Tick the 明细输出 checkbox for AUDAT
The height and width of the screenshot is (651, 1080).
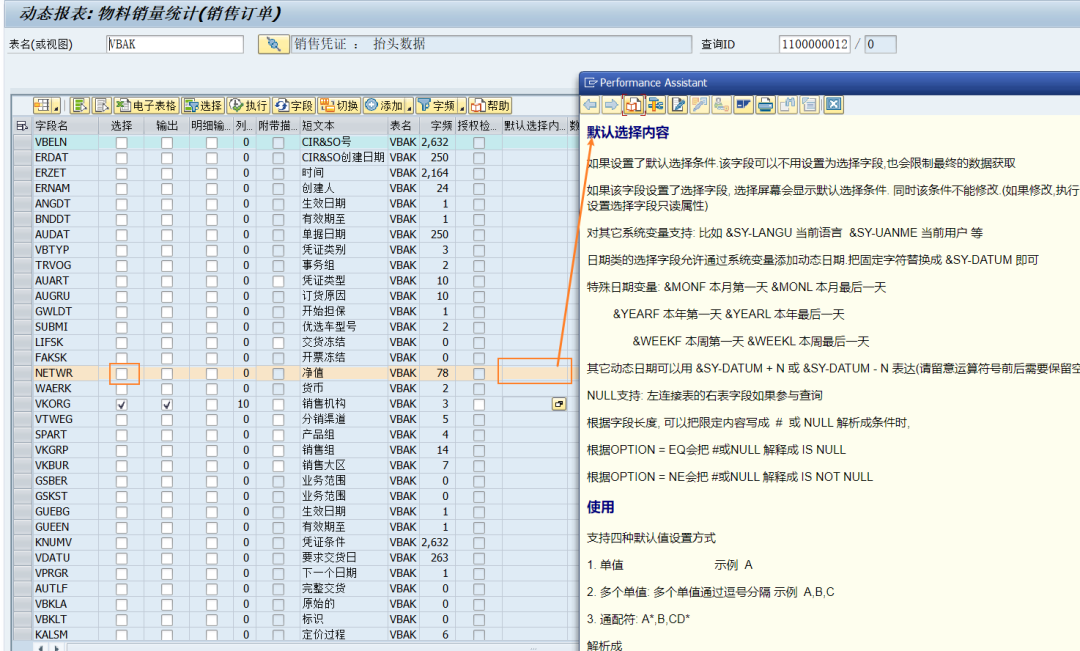click(x=211, y=235)
